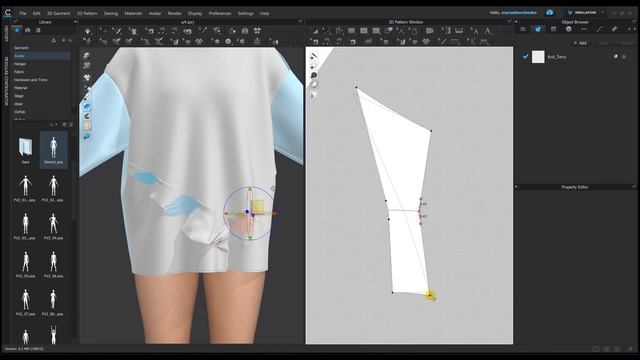Select the polygon pattern tool in 2D toolbar
This screenshot has width=640, height=360.
point(351,31)
